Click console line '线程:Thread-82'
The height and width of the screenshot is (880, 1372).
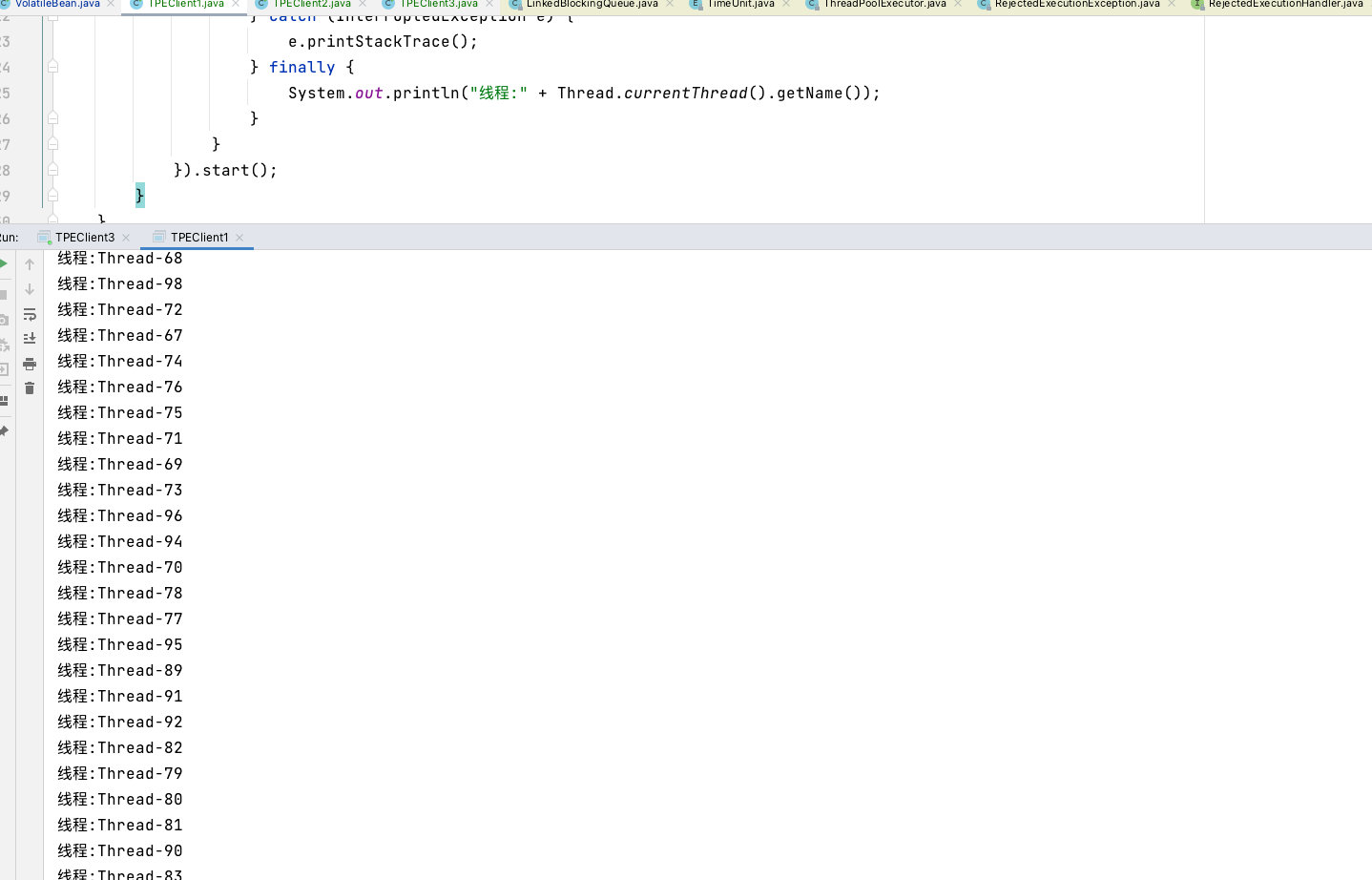(119, 747)
